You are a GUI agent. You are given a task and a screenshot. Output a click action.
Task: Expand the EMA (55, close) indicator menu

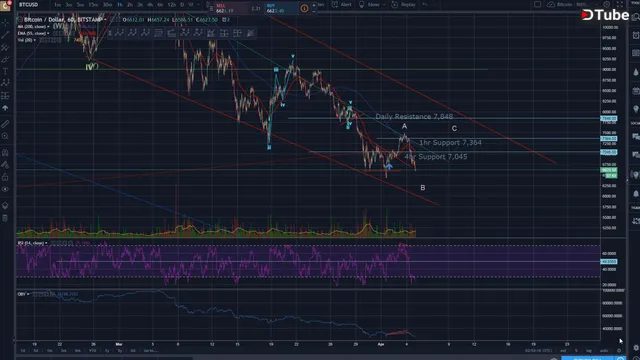[x=48, y=33]
